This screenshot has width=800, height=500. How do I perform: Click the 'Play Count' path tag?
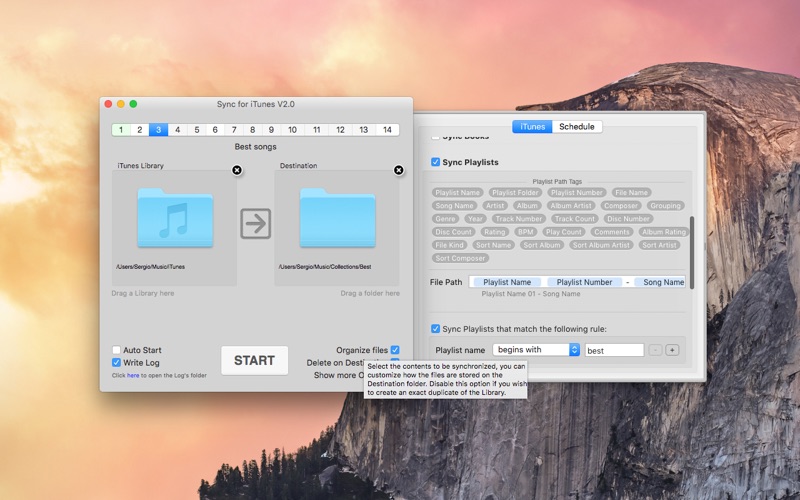(x=563, y=232)
